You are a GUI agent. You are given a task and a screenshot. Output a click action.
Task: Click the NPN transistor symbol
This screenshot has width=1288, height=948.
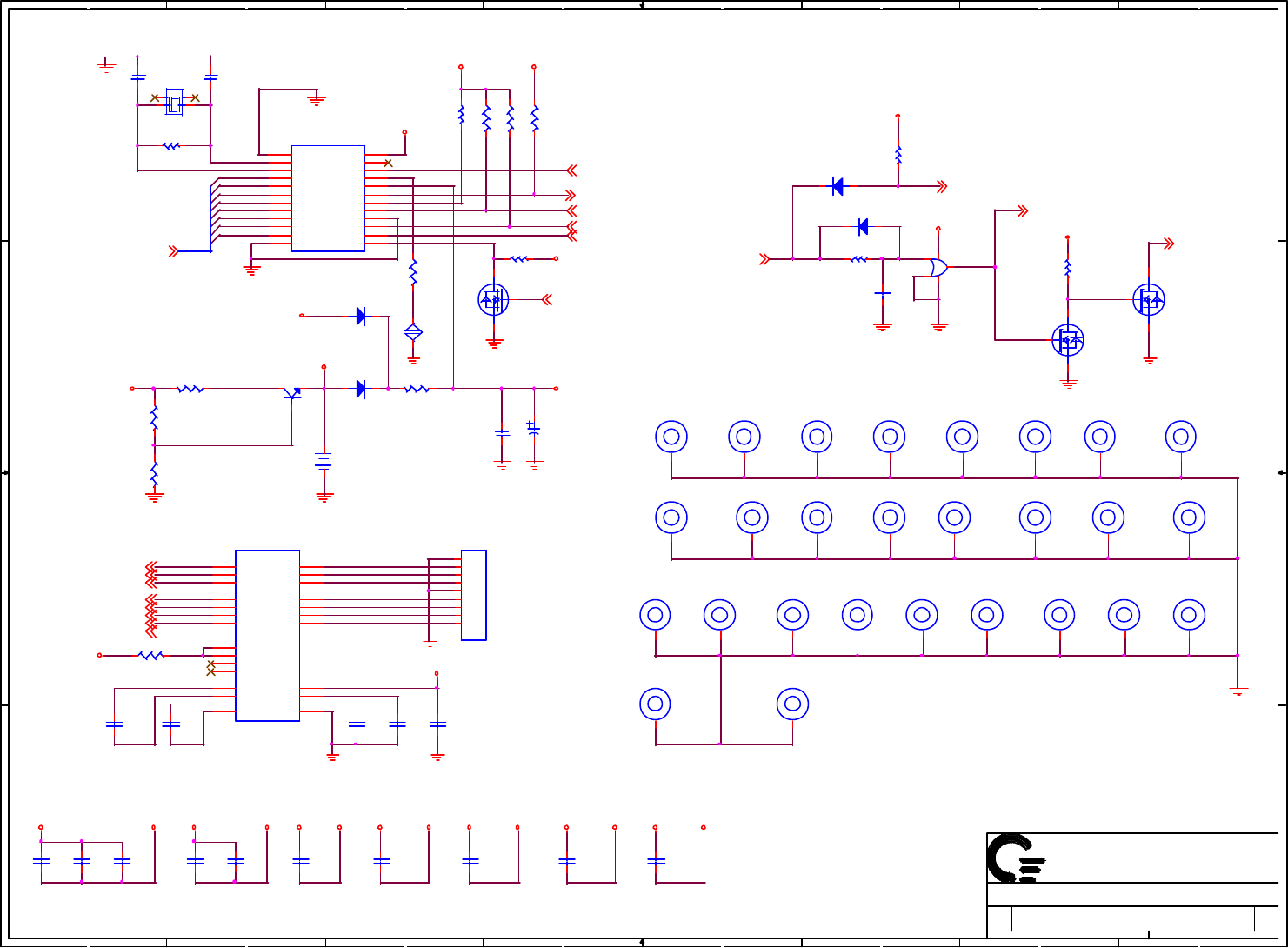292,394
